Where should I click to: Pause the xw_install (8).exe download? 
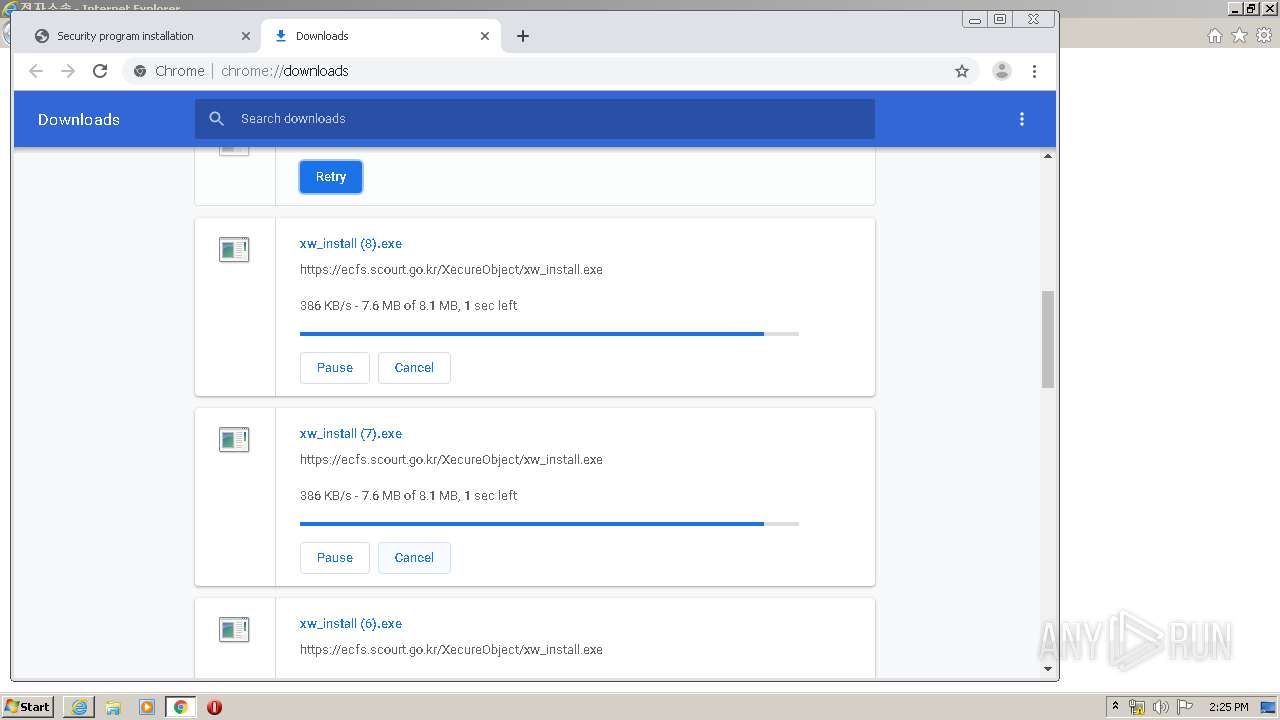point(334,368)
